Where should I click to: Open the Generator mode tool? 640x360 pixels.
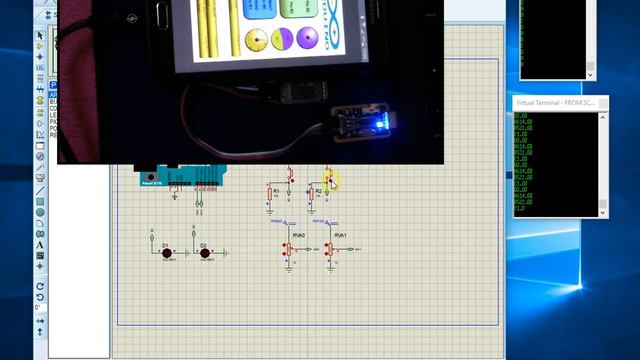[x=40, y=156]
